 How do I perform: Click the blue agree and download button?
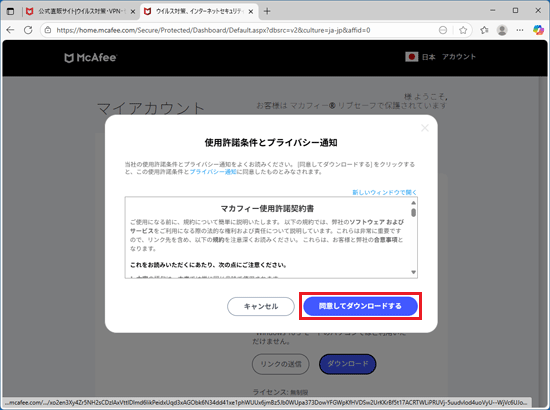coord(360,306)
